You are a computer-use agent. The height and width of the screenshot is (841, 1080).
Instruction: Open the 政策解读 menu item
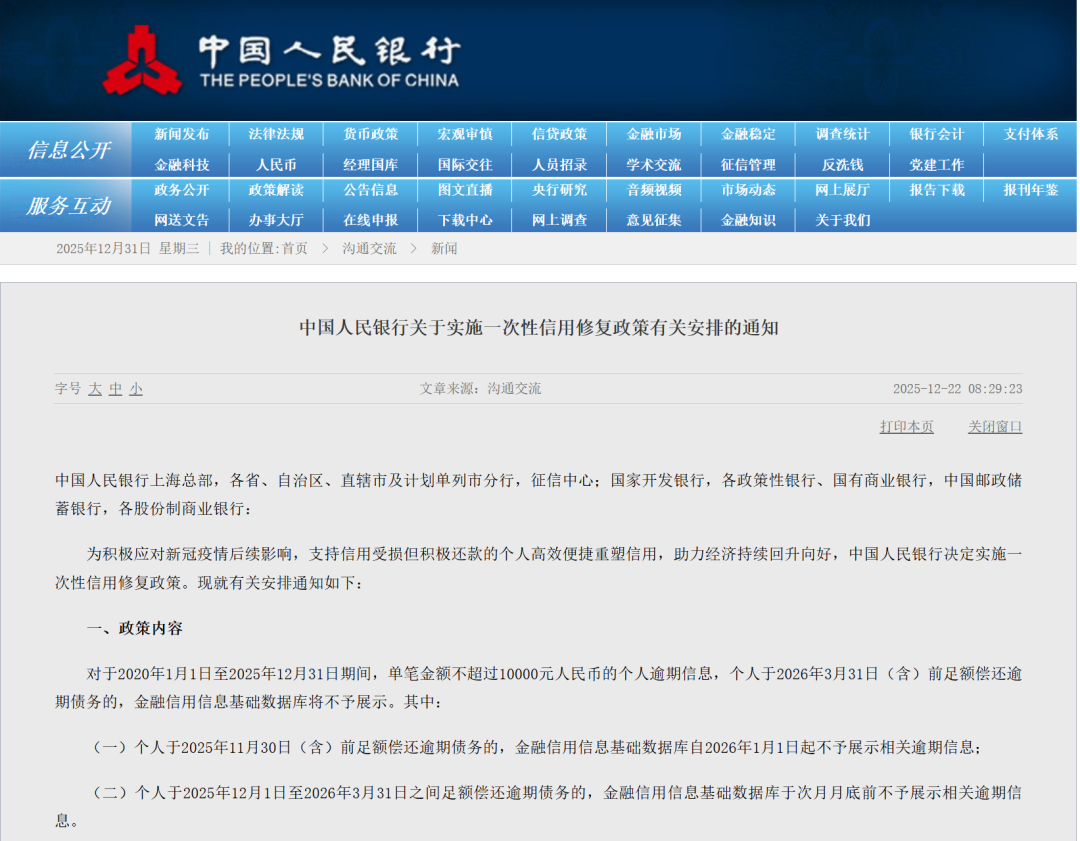coord(276,190)
